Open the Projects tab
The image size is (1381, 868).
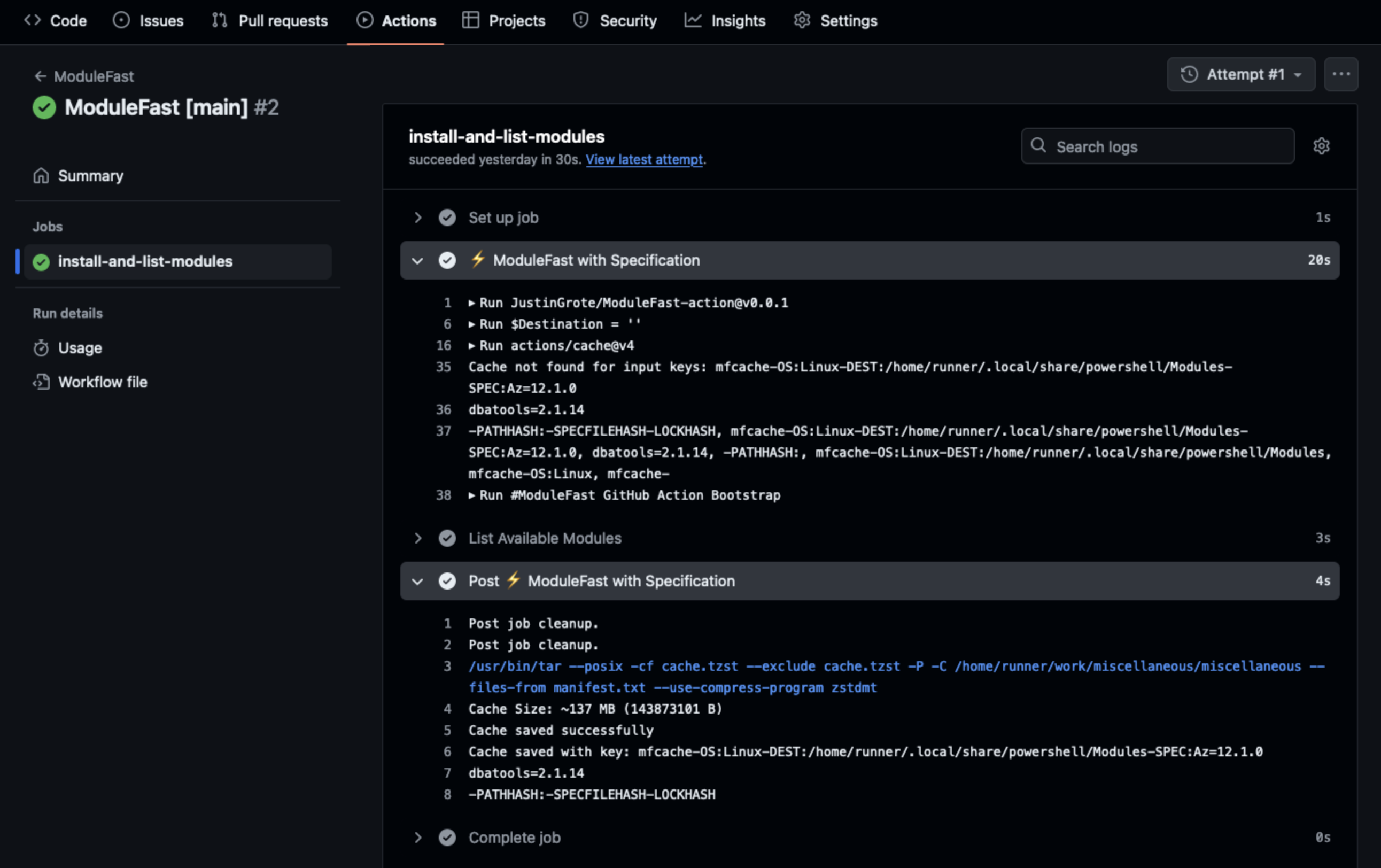click(x=503, y=21)
